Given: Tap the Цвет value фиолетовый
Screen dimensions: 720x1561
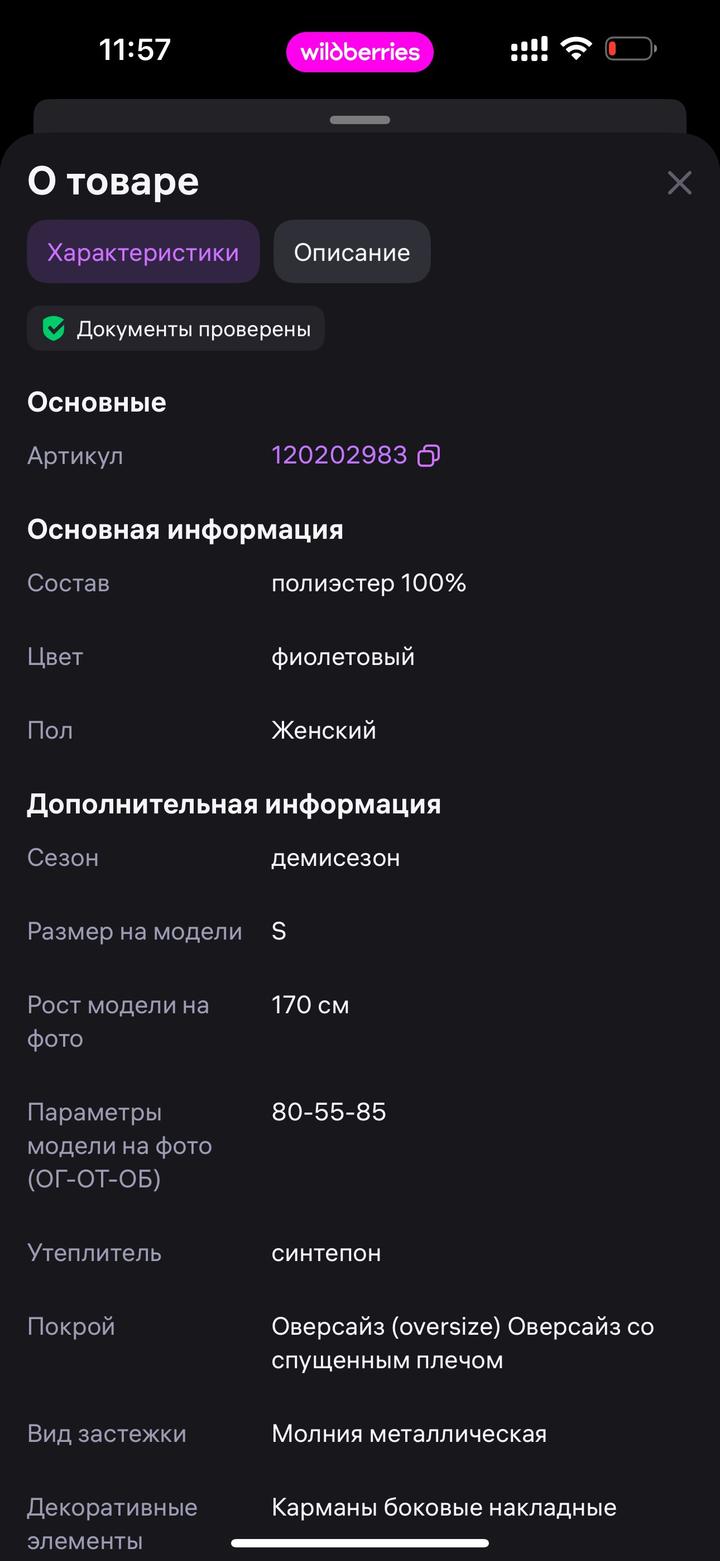Looking at the screenshot, I should click(x=342, y=656).
